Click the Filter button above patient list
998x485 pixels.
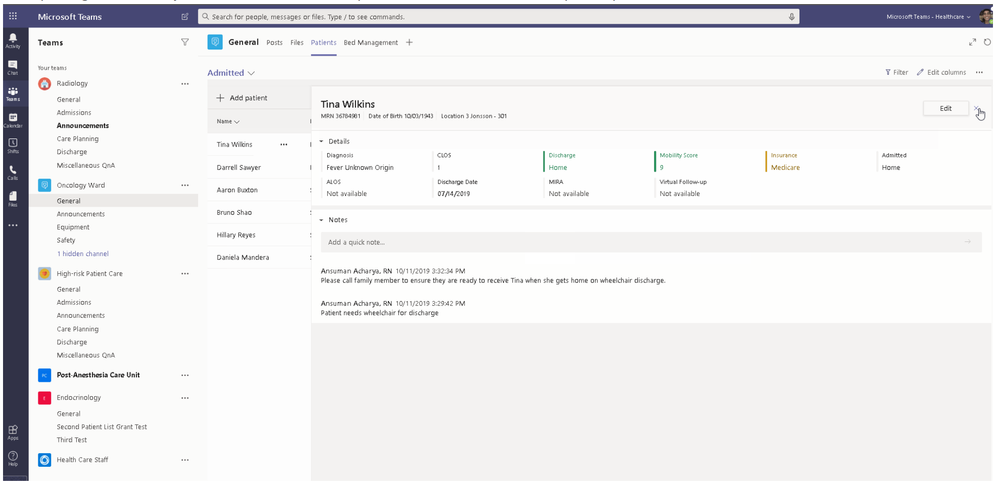point(897,73)
